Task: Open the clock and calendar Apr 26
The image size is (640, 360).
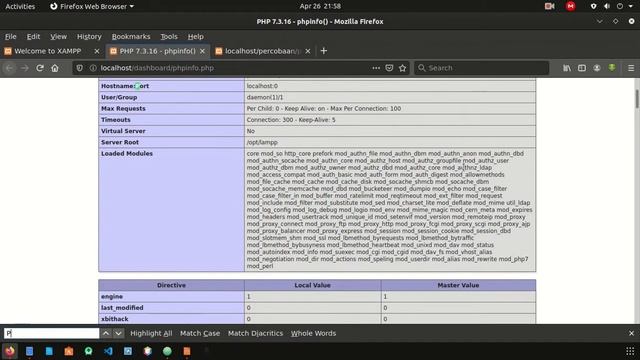Action: [x=320, y=6]
